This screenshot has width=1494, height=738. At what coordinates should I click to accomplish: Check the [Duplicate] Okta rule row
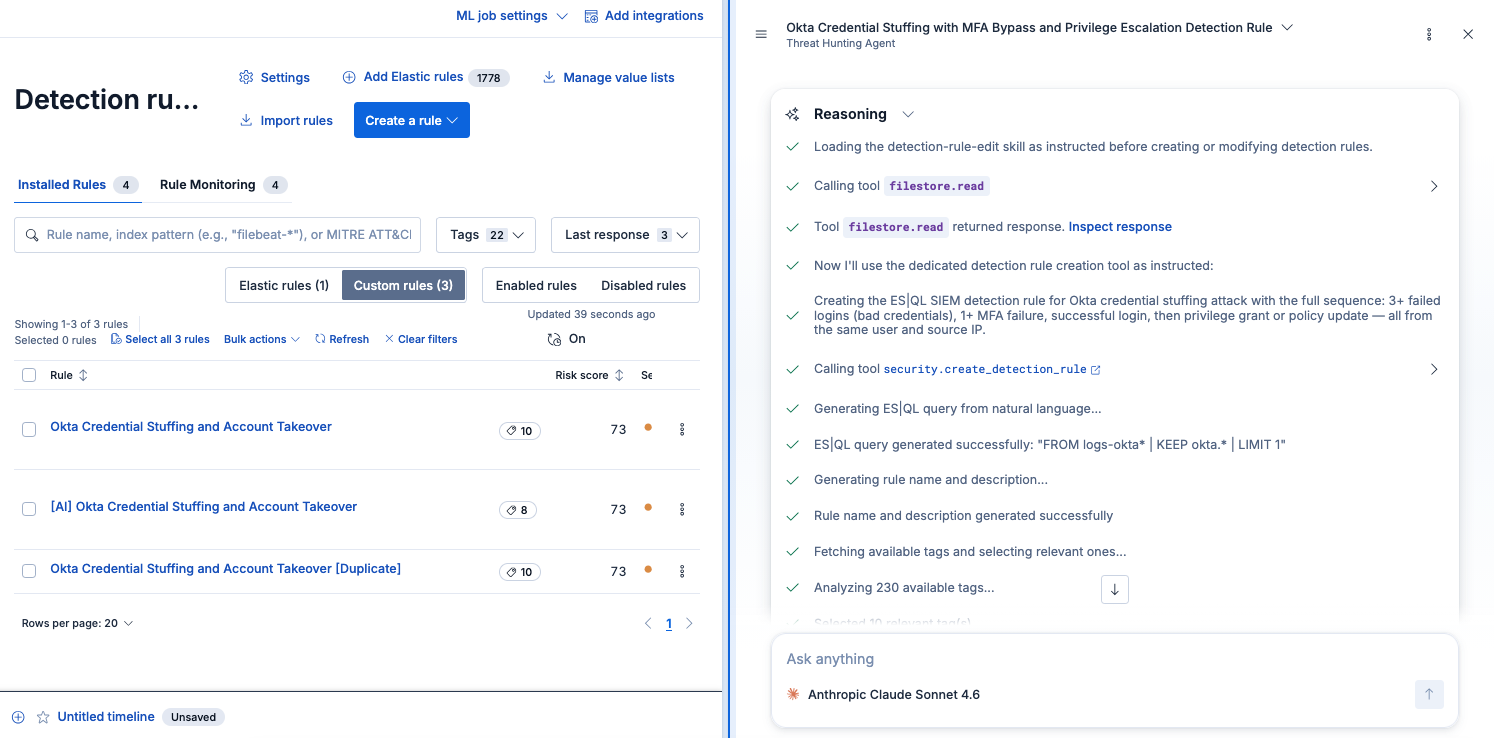point(29,571)
